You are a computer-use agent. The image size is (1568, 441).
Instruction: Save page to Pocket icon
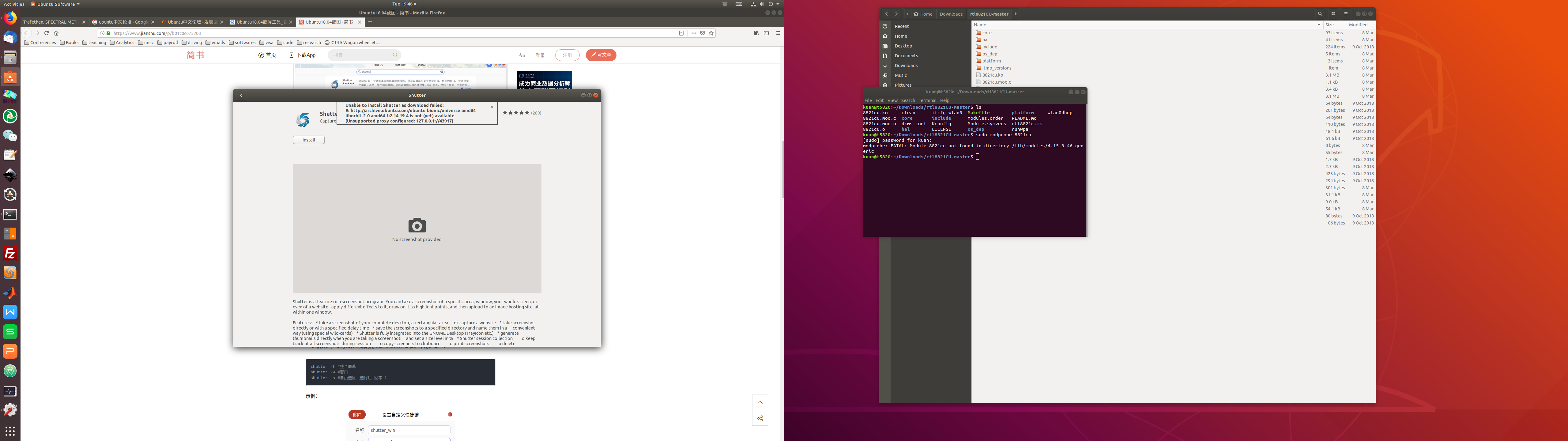[x=703, y=33]
